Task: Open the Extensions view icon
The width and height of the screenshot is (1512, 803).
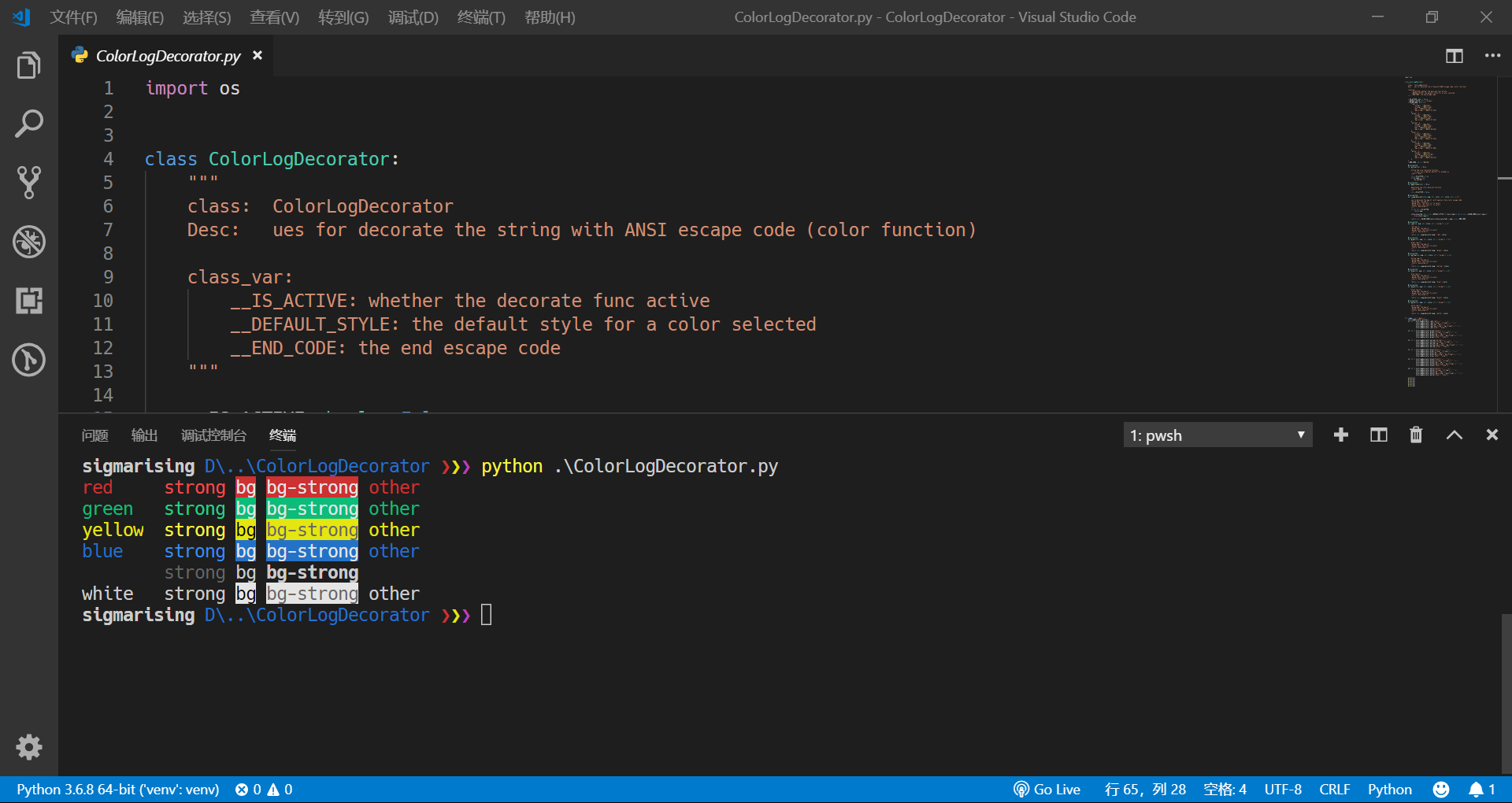Action: (28, 300)
